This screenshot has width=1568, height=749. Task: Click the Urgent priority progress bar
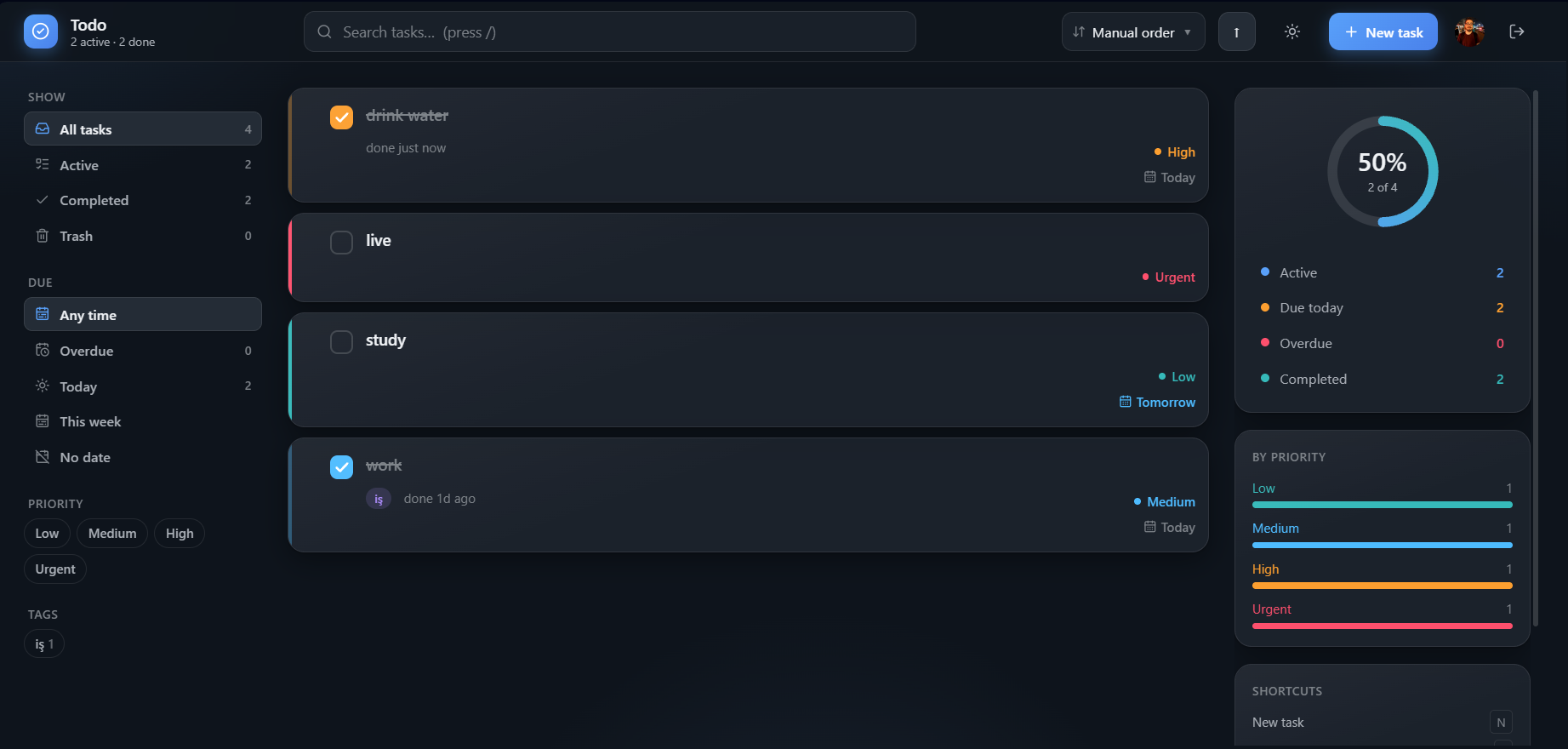pos(1383,626)
